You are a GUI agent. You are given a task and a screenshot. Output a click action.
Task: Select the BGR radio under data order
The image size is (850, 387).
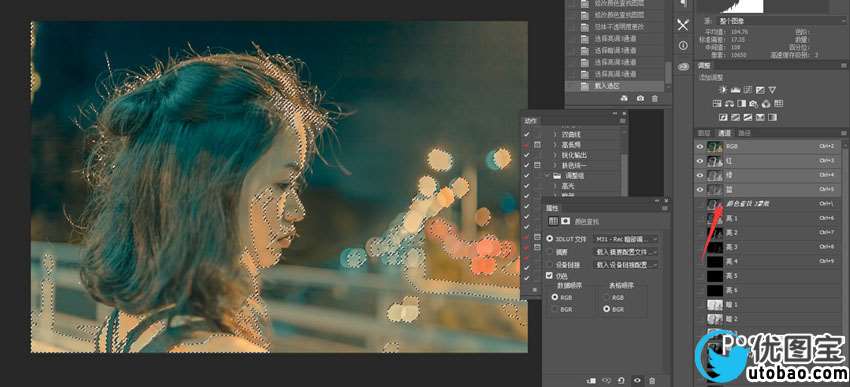tap(555, 308)
